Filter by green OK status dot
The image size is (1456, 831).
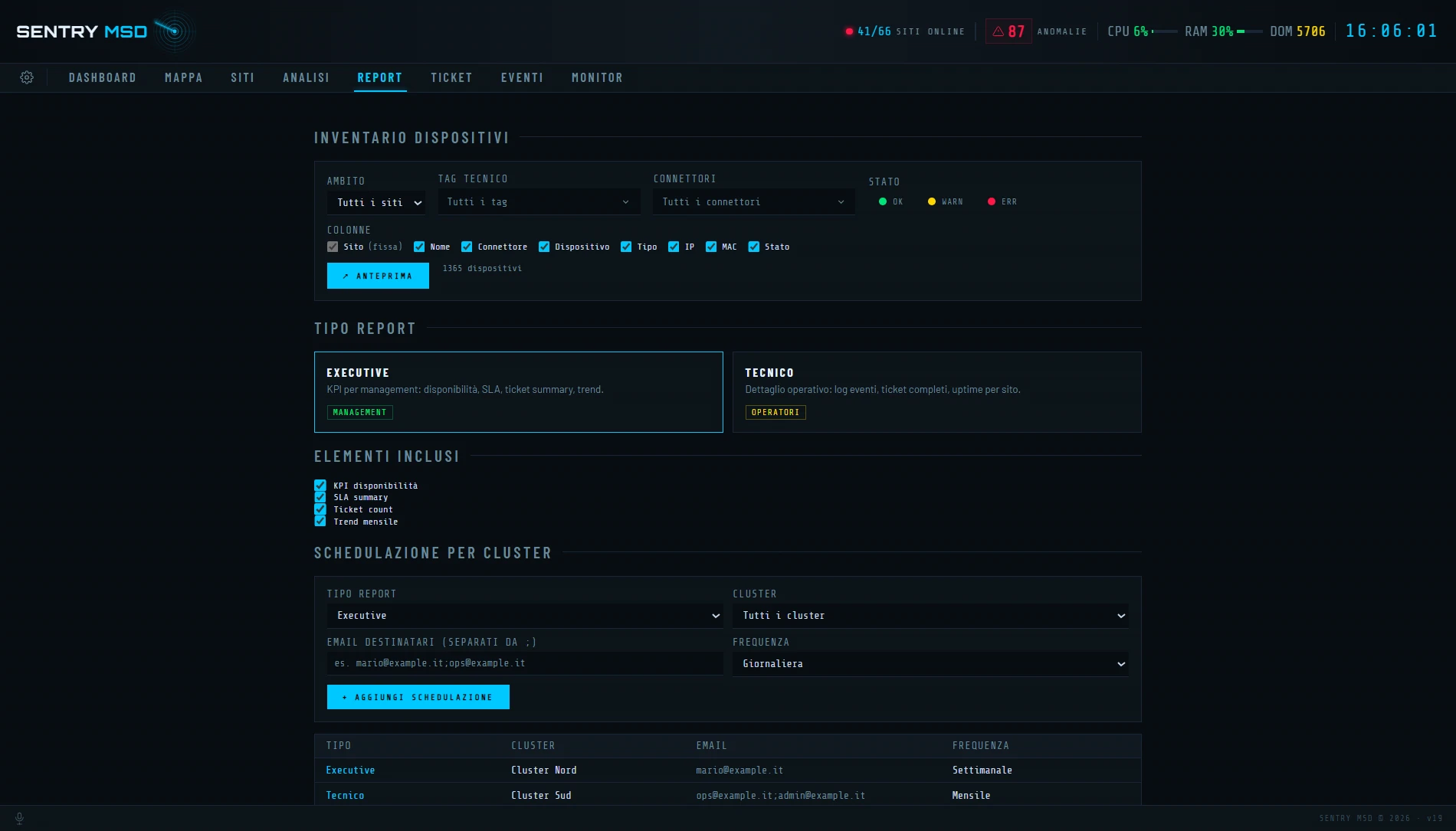click(883, 201)
